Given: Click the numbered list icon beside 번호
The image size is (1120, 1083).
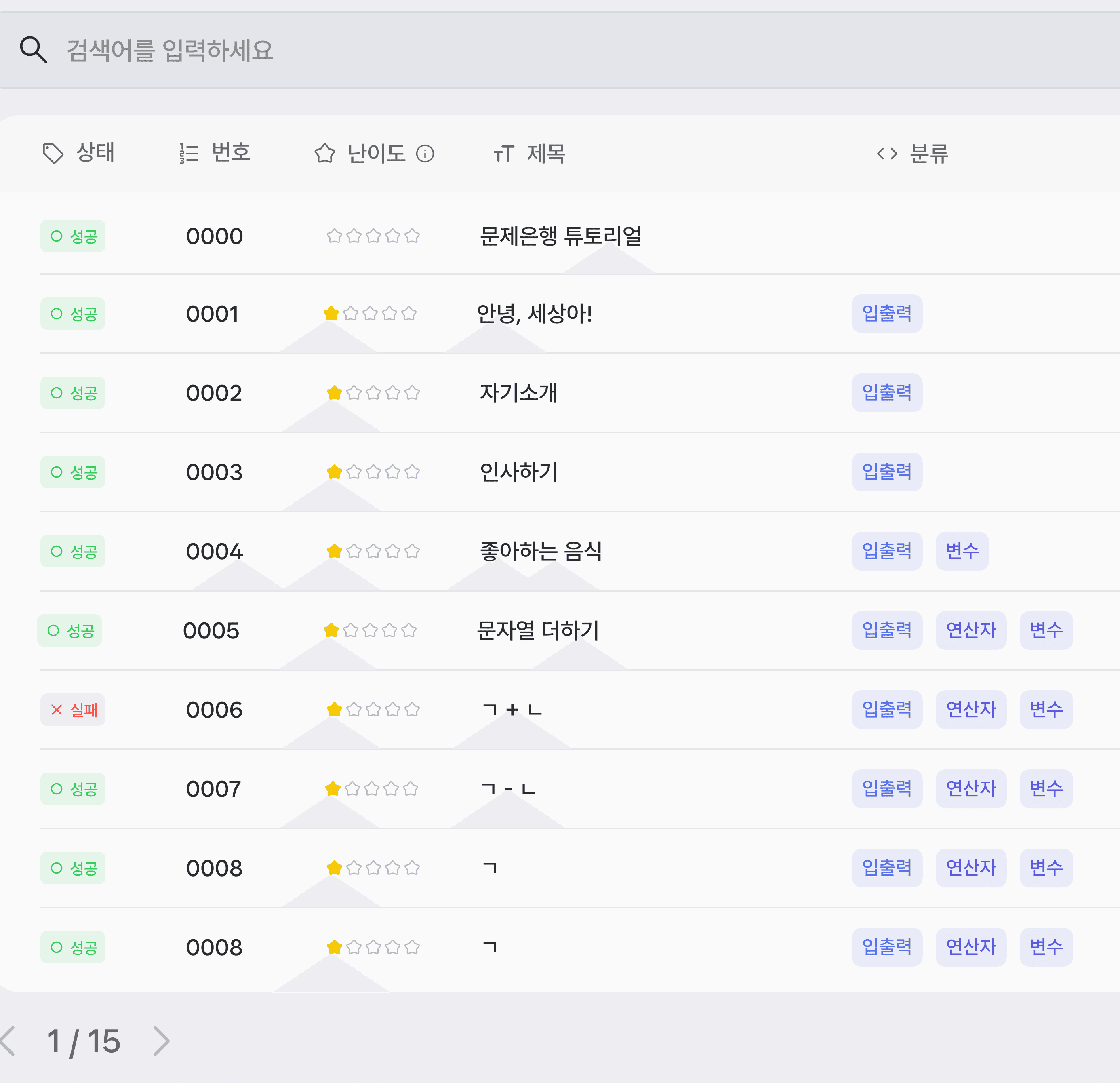Looking at the screenshot, I should tap(189, 153).
